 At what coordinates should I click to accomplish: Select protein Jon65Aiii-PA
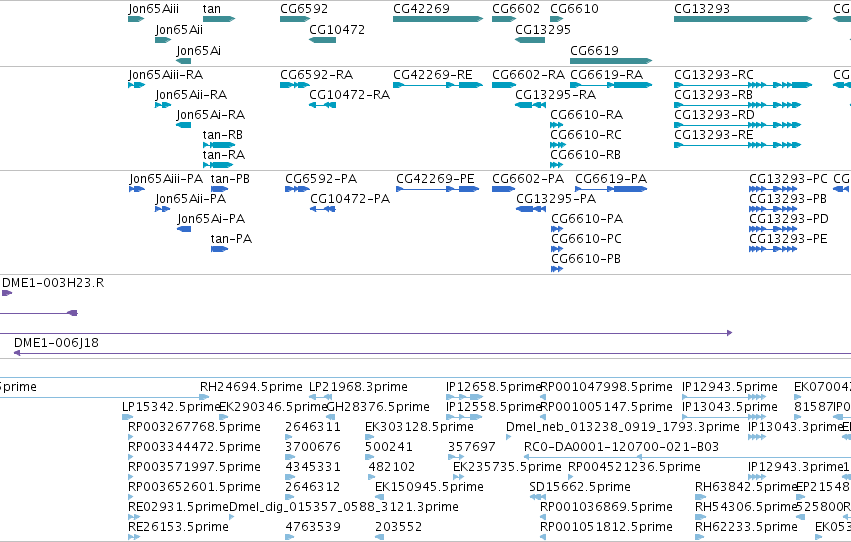(137, 189)
